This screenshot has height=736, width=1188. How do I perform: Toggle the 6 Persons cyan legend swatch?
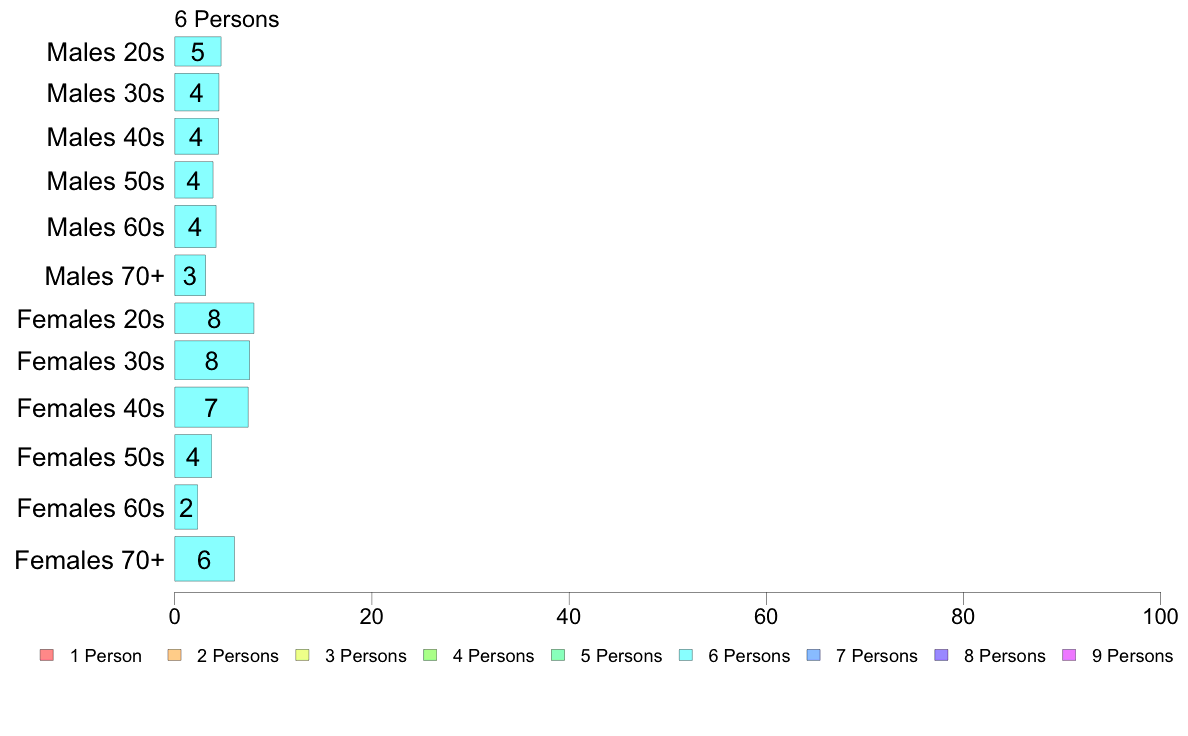pos(686,655)
